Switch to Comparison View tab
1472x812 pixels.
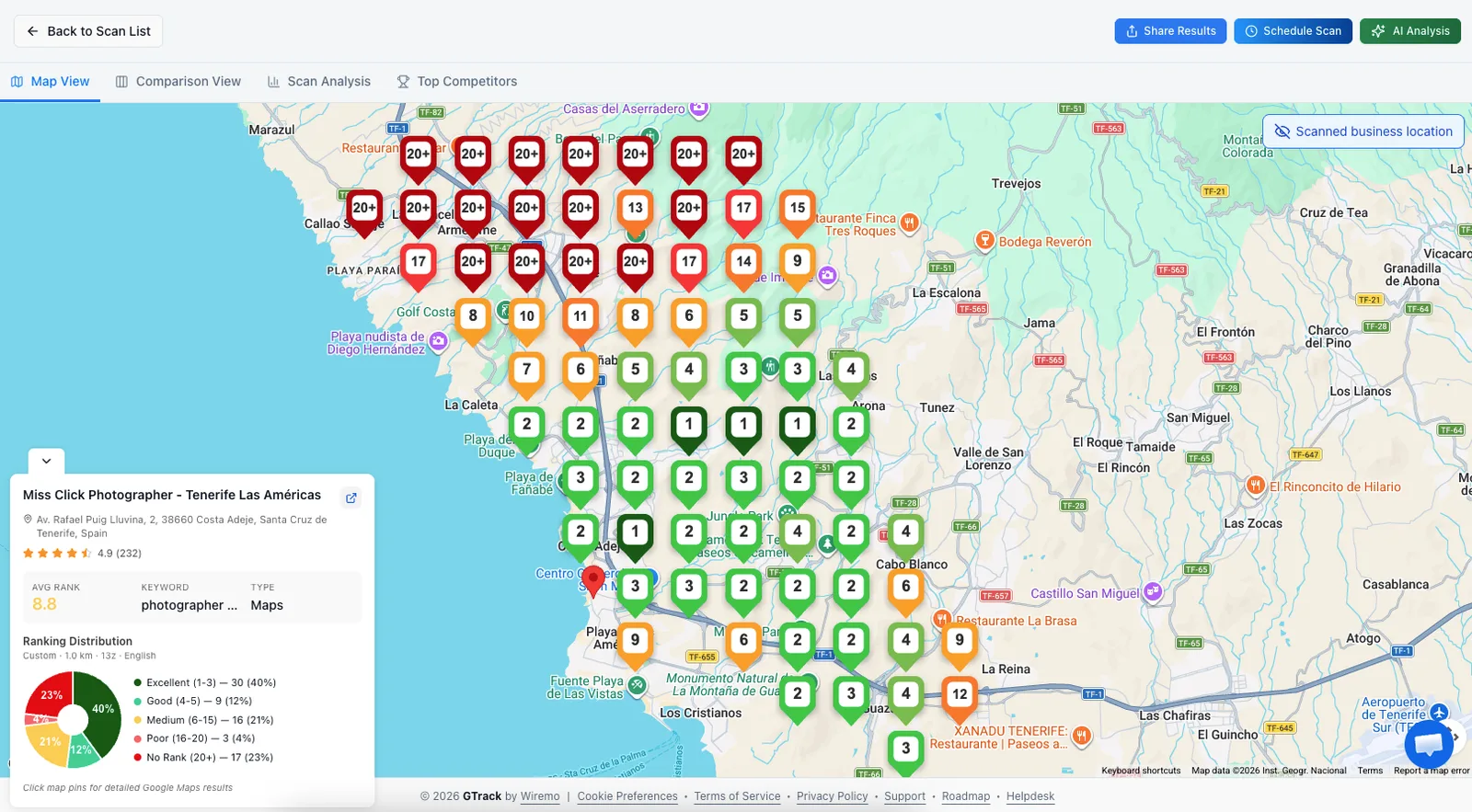(x=178, y=82)
